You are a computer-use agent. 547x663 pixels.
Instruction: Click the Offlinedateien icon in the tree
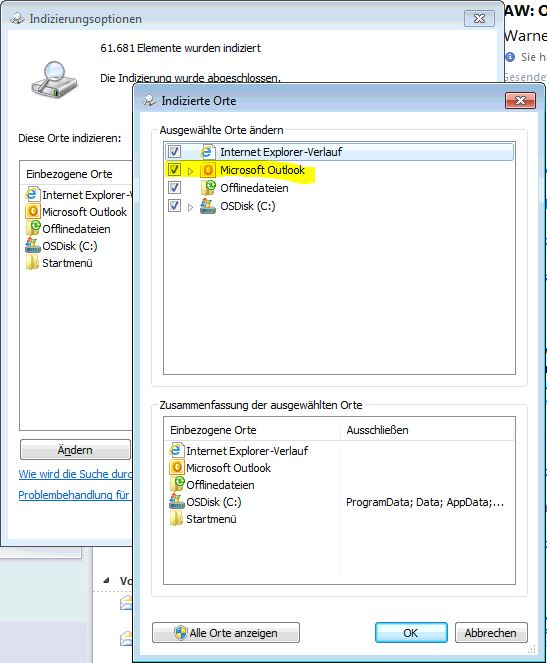207,188
